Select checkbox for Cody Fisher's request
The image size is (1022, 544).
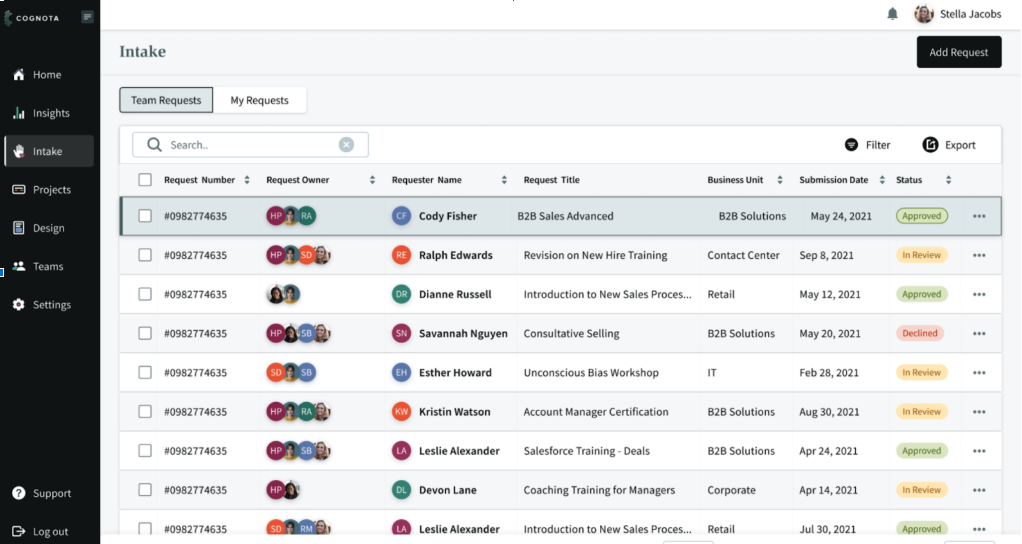click(145, 216)
